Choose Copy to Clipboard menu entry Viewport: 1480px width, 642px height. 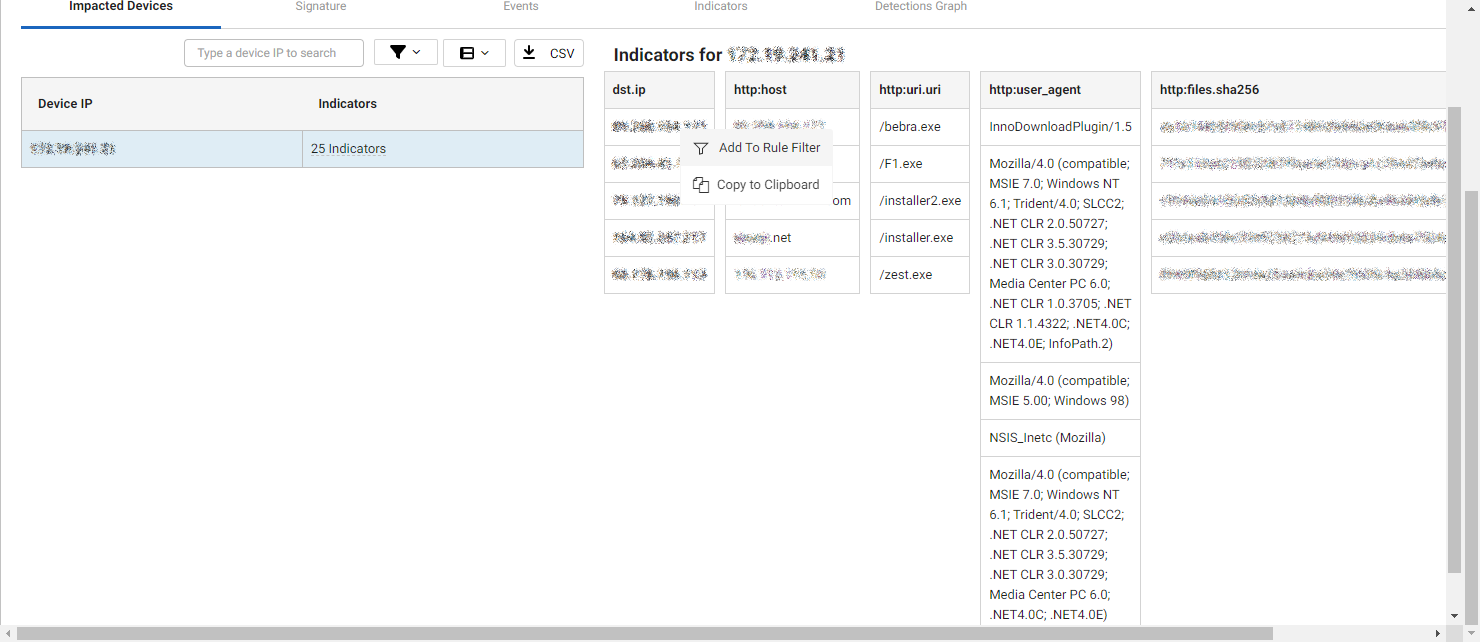757,185
